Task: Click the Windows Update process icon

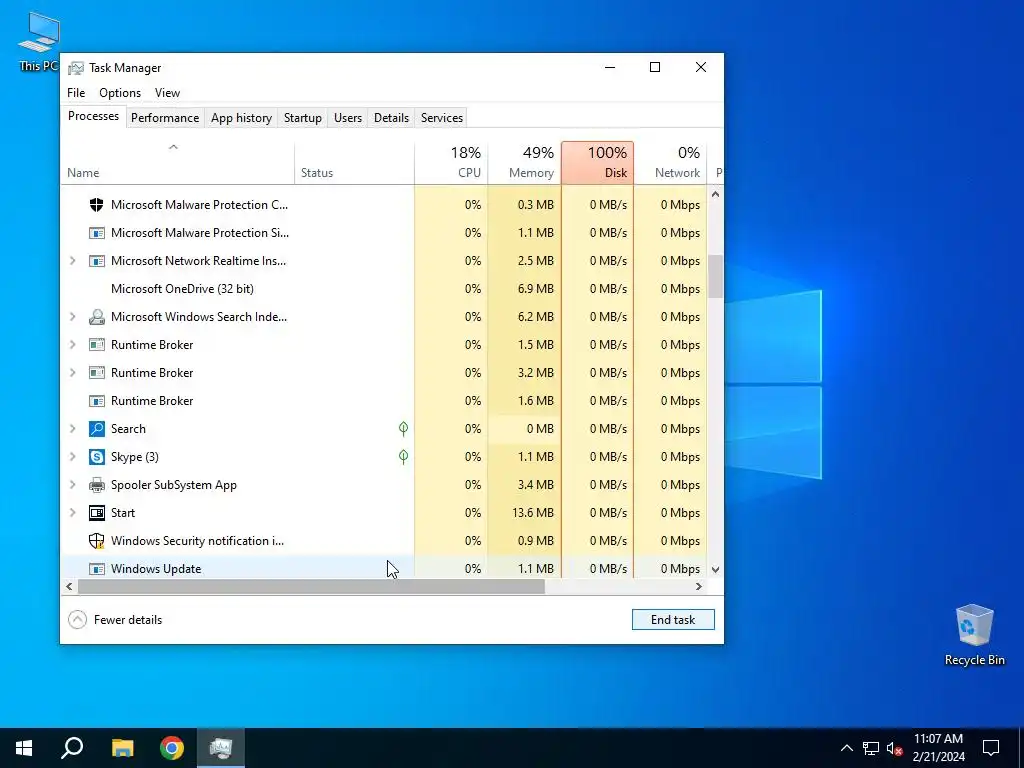Action: [x=97, y=569]
